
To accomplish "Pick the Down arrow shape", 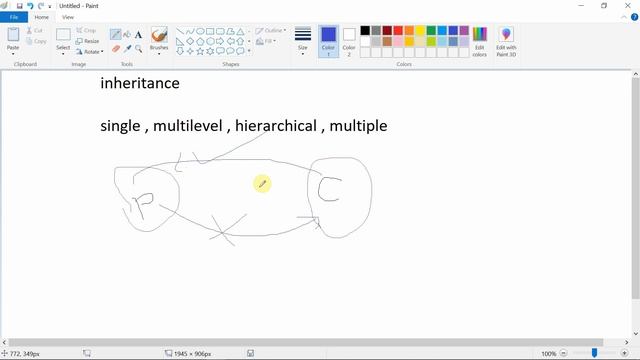I will tap(180, 51).
